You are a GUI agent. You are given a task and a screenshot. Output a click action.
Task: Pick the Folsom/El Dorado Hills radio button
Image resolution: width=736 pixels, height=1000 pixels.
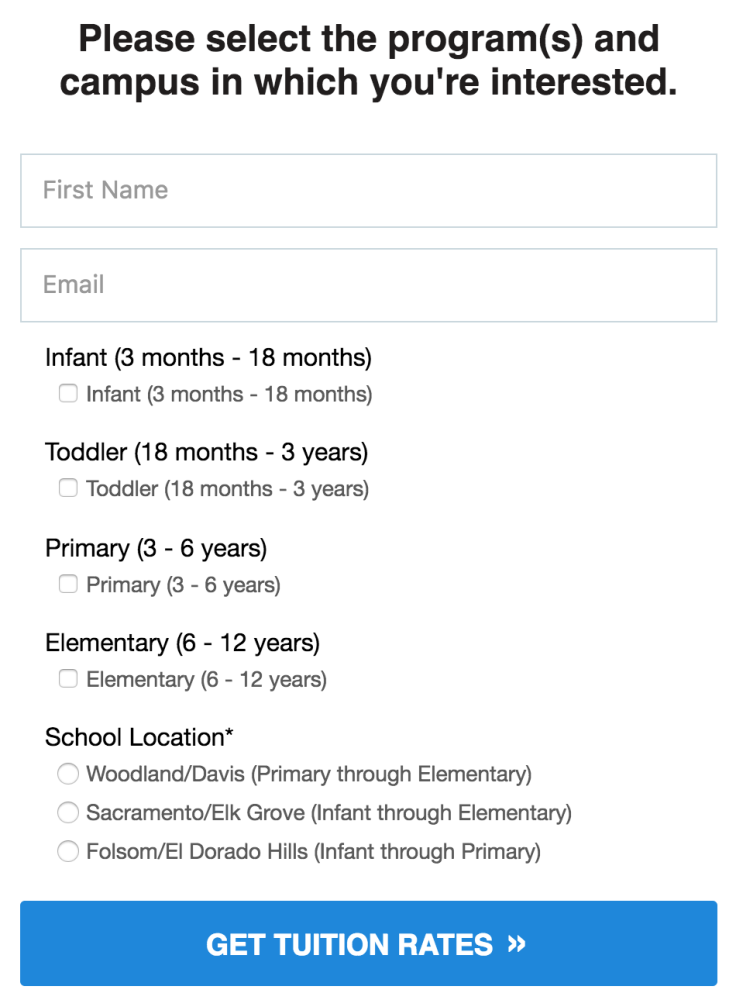click(x=68, y=851)
